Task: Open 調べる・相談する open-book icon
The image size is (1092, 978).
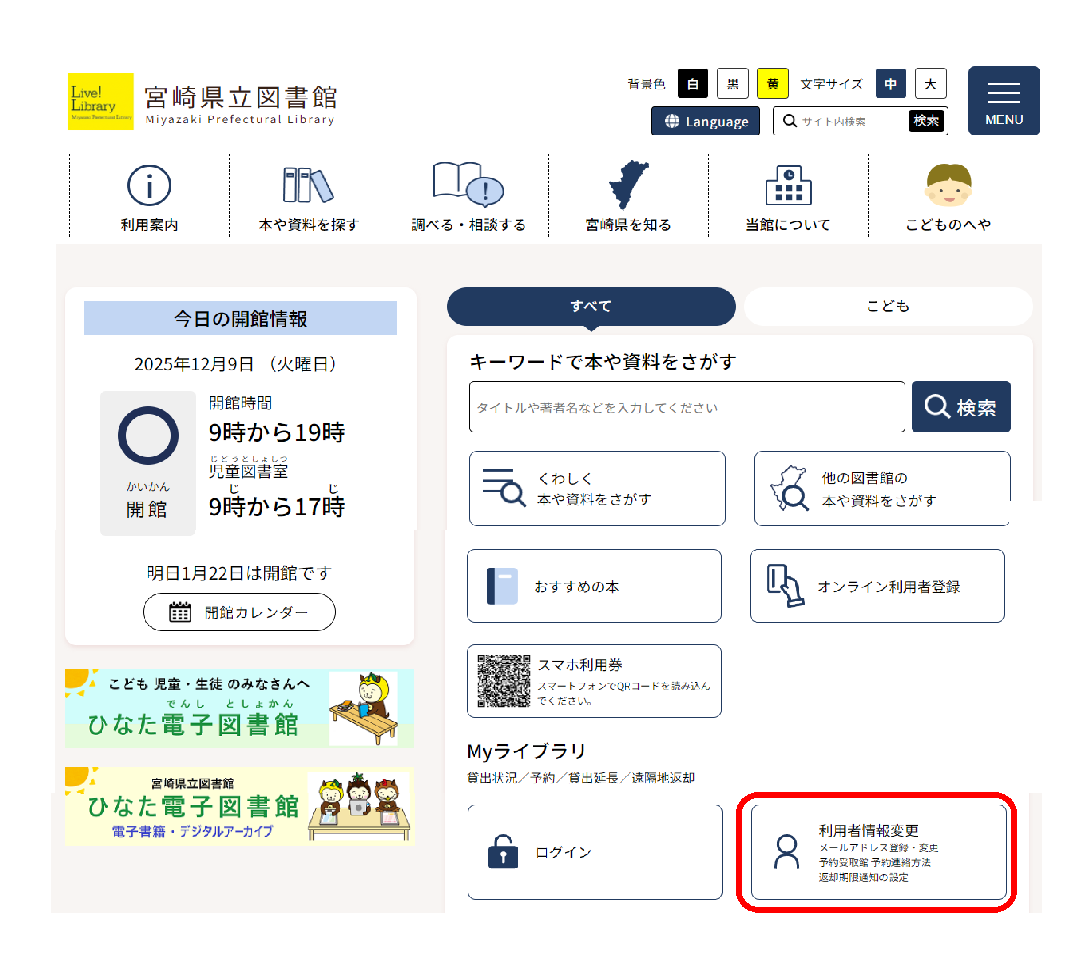Action: click(x=467, y=186)
